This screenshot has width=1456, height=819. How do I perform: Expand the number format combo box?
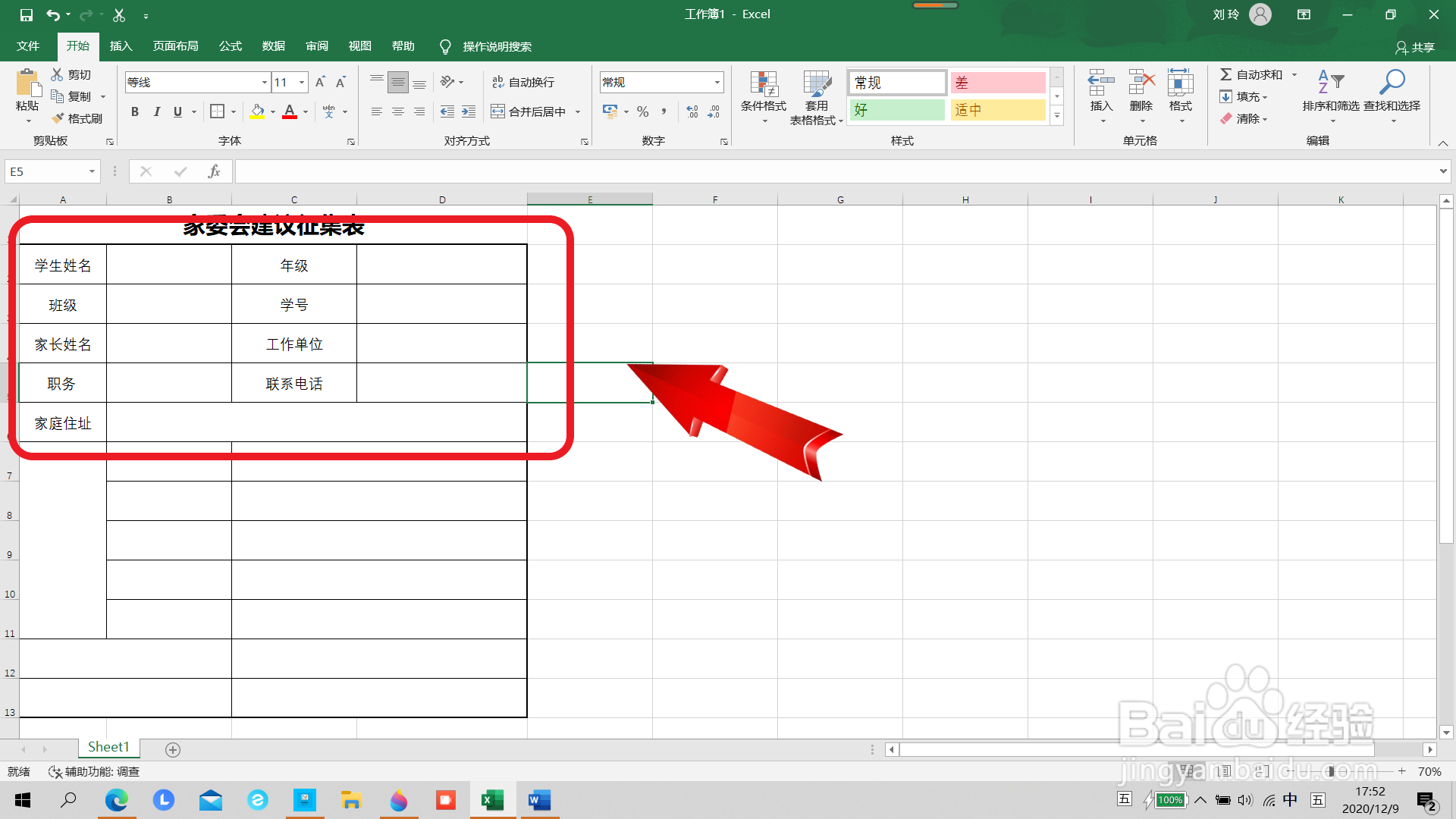coord(717,82)
